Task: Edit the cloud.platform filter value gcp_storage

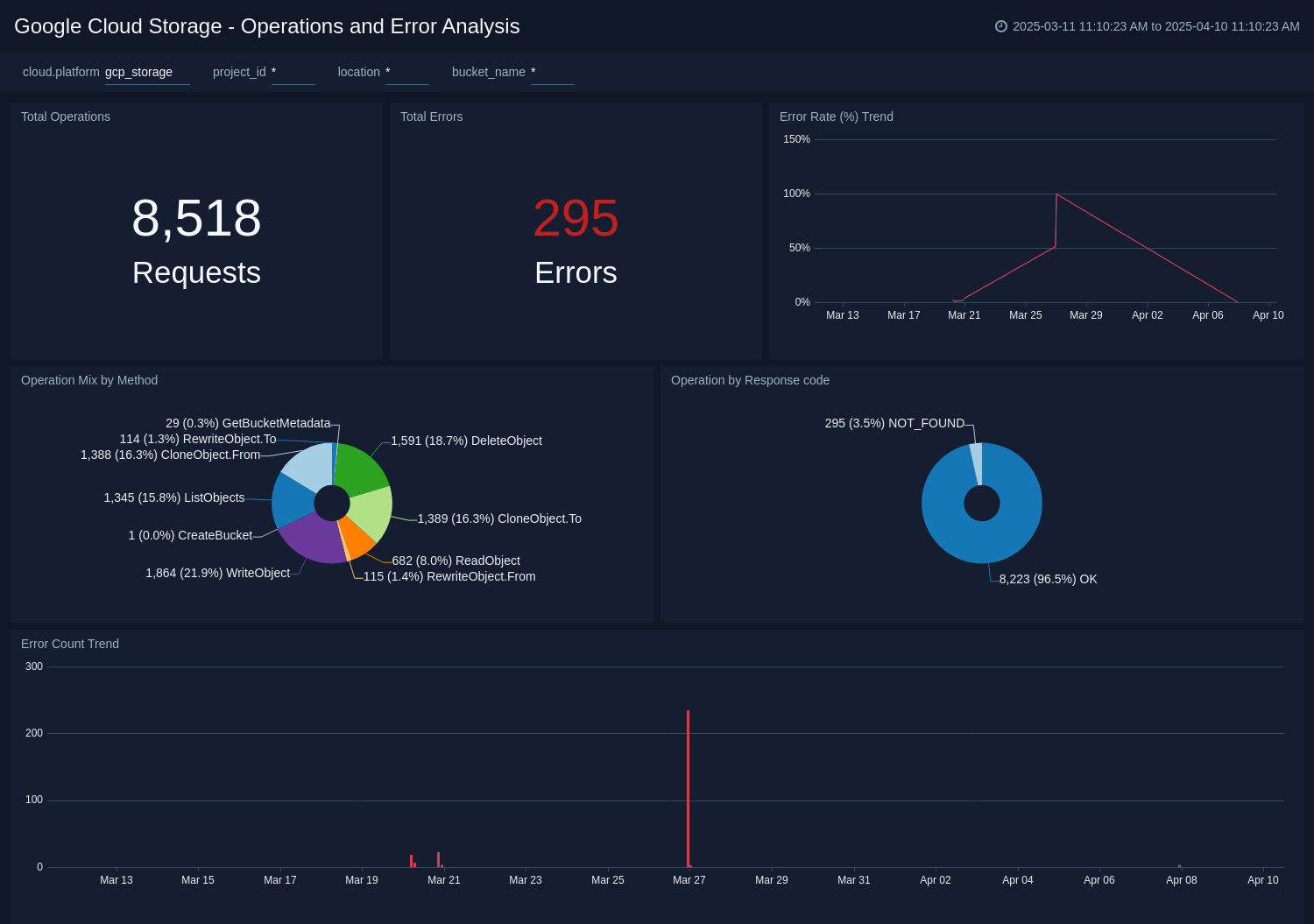Action: tap(138, 72)
